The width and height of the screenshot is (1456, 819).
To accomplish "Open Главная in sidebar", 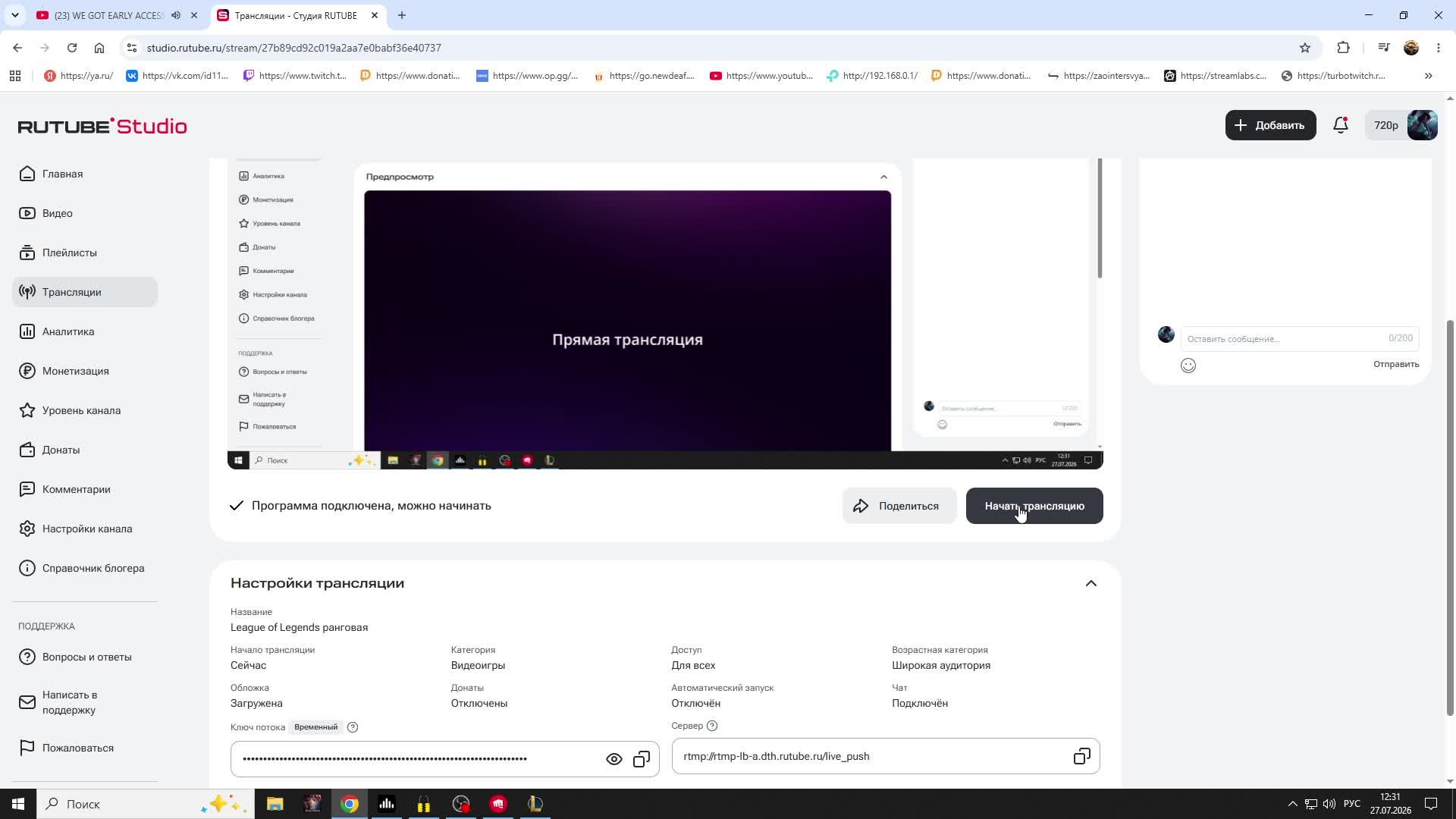I will [x=84, y=174].
